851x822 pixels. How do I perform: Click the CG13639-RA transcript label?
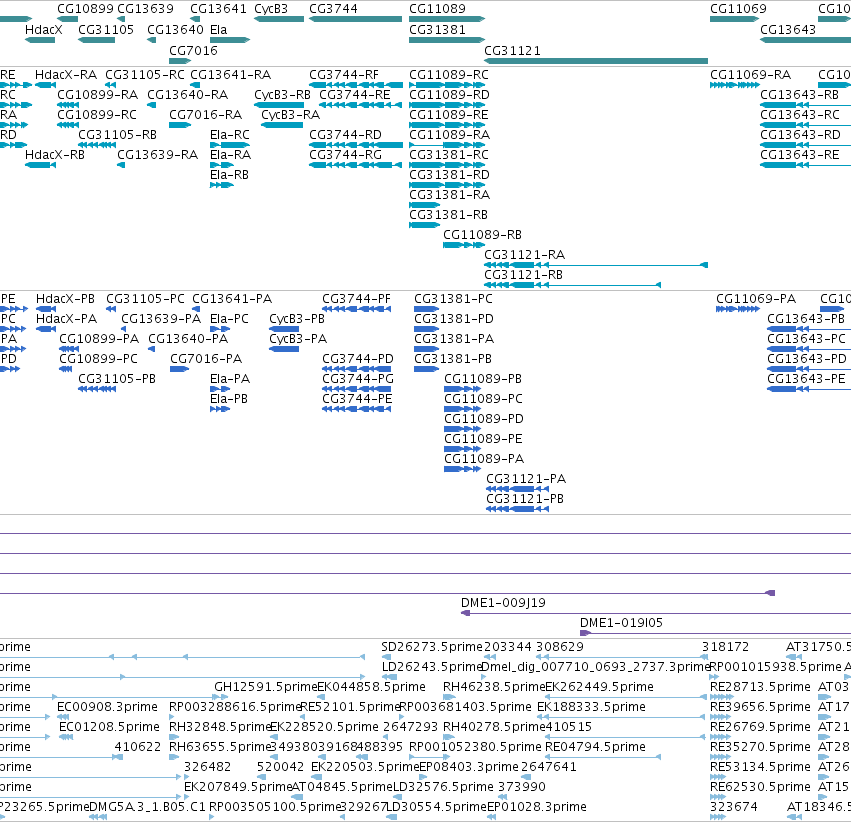pyautogui.click(x=157, y=155)
